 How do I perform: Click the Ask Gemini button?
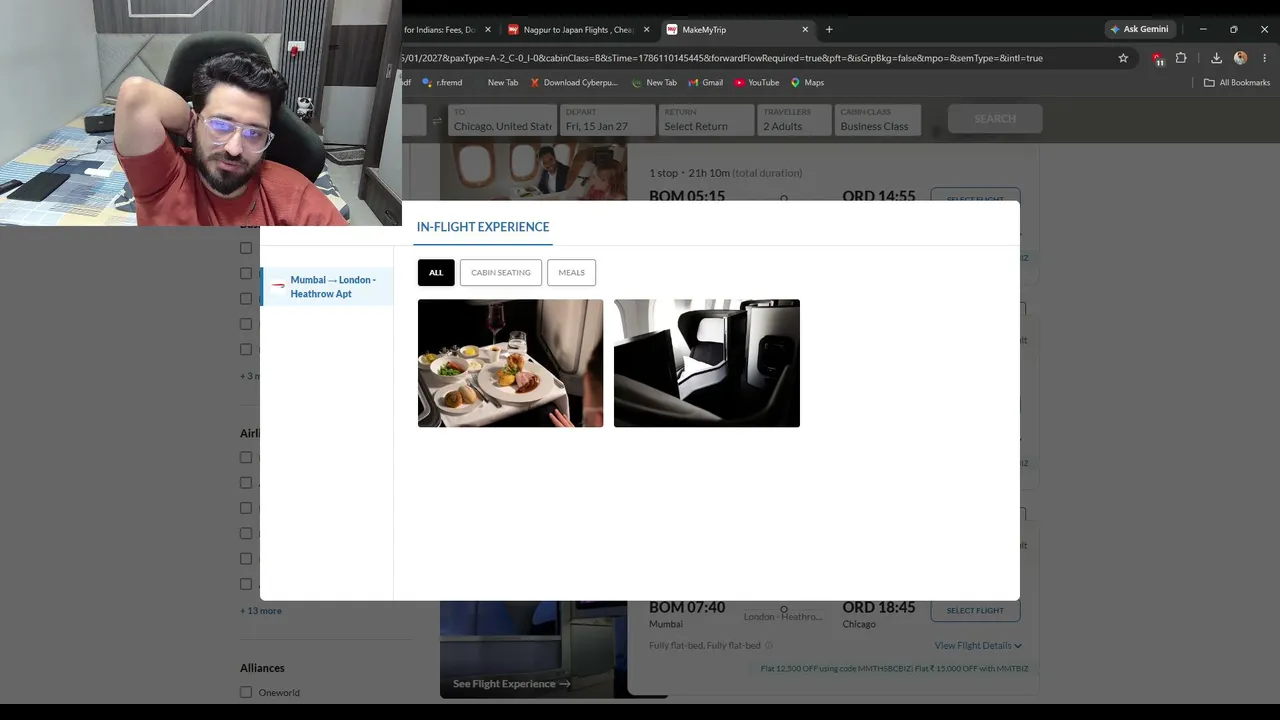coord(1138,29)
